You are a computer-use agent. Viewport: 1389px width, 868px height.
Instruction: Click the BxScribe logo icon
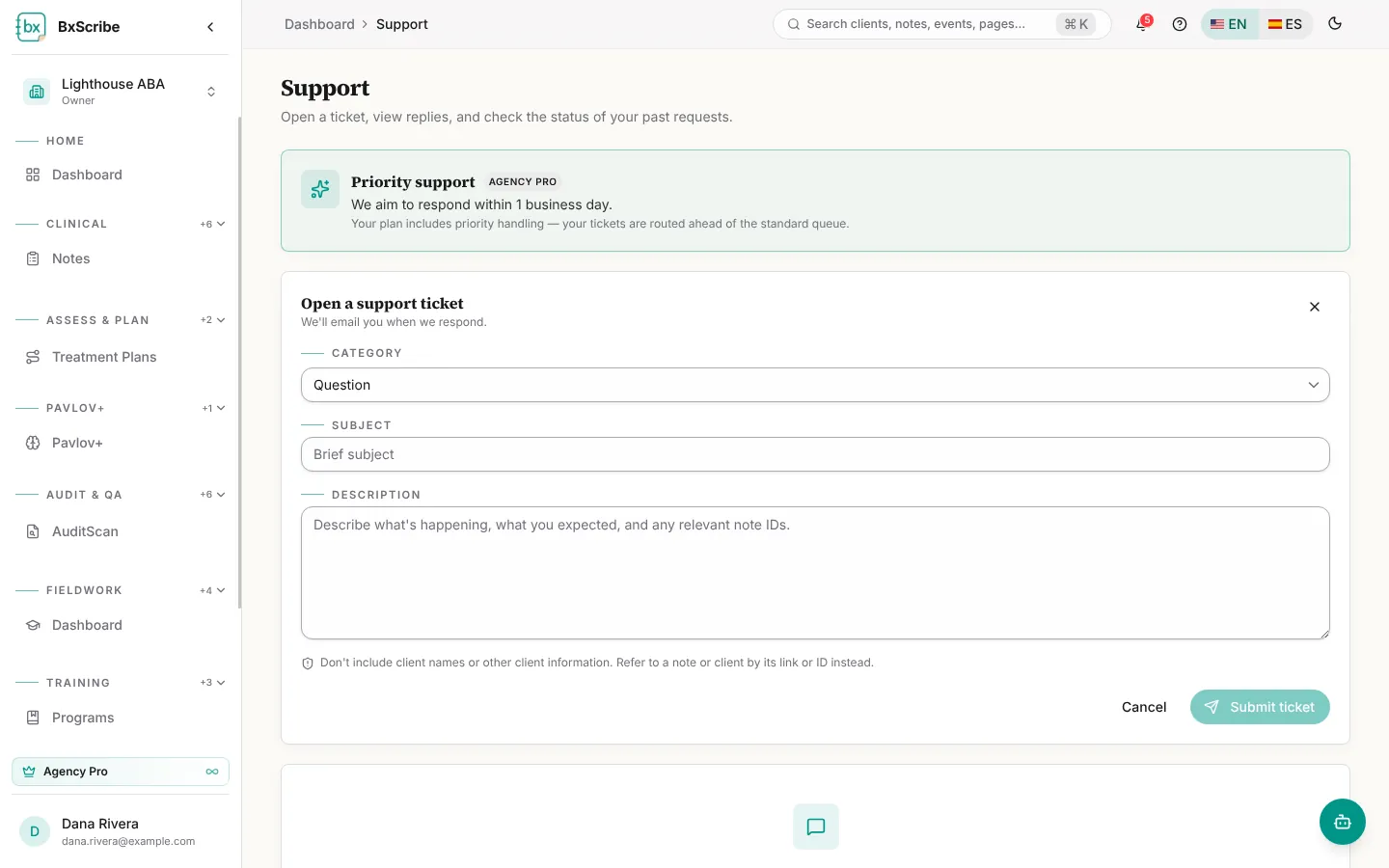[x=31, y=27]
